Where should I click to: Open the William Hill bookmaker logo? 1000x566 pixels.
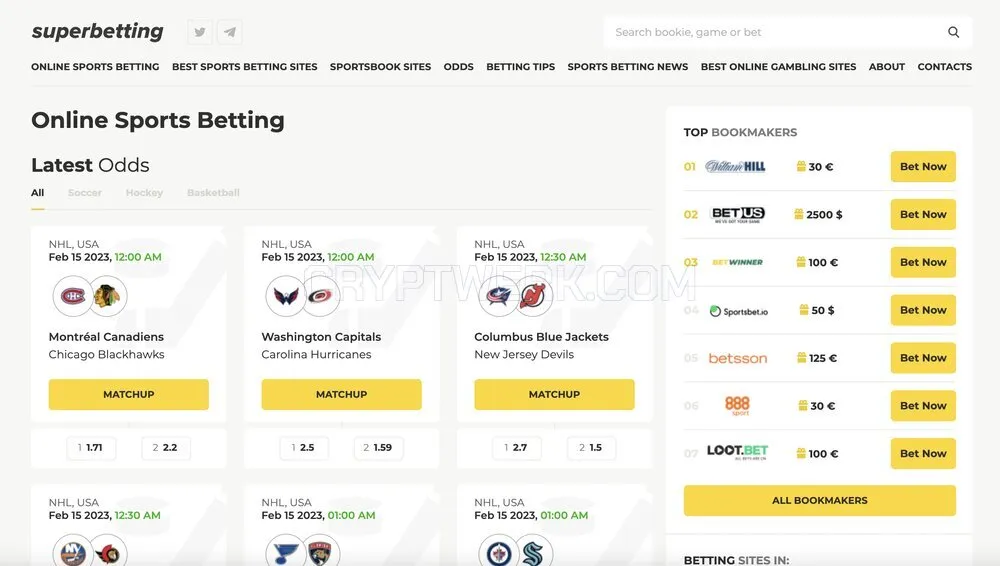coord(735,167)
